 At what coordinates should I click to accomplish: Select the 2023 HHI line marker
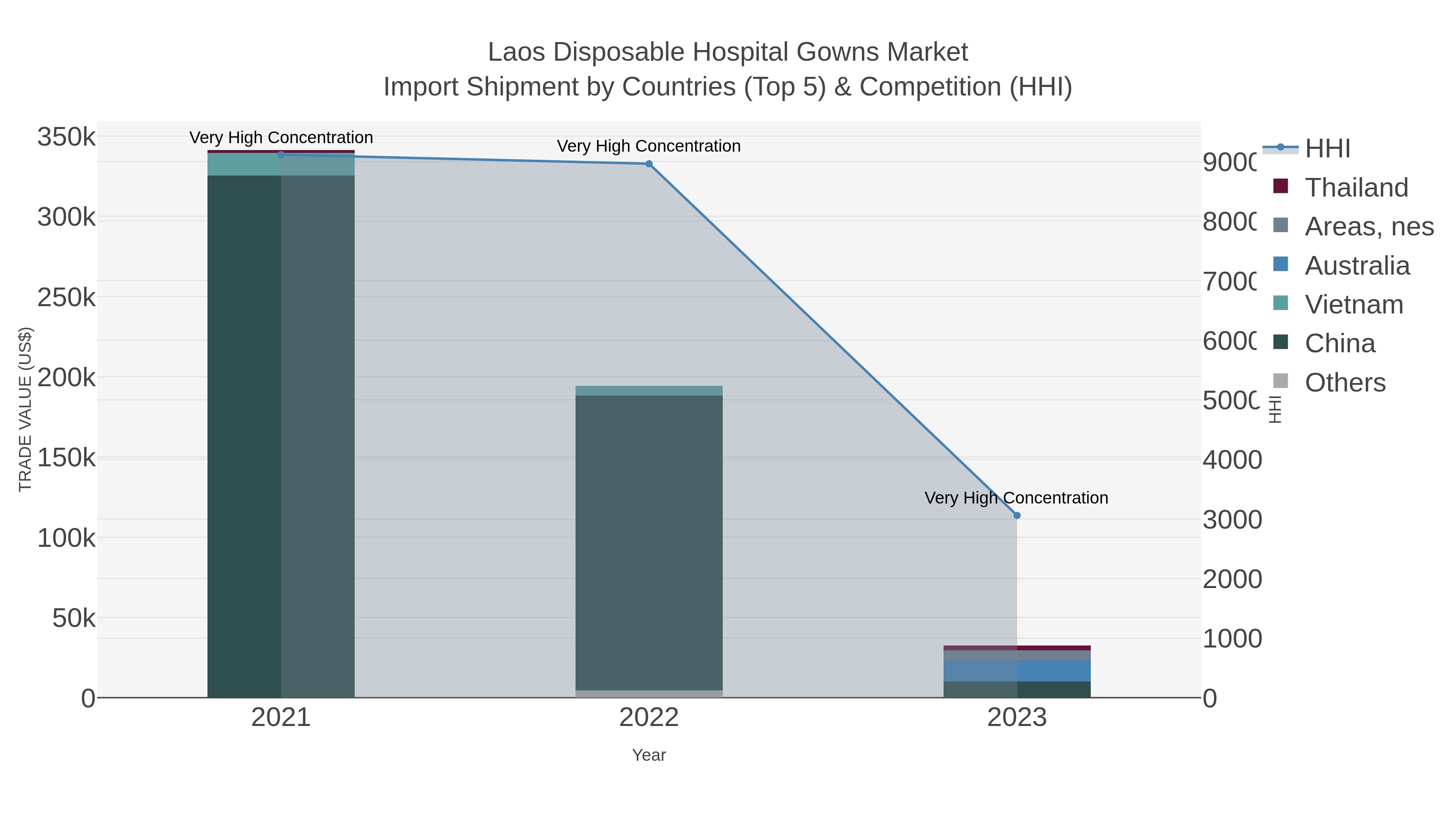1017,516
